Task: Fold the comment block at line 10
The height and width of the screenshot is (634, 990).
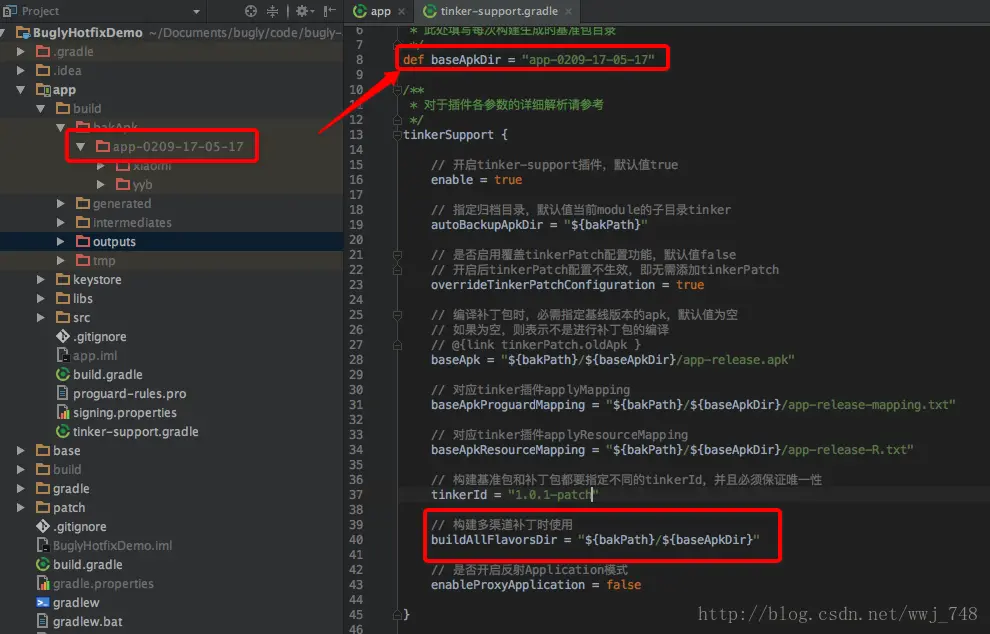Action: coord(397,90)
